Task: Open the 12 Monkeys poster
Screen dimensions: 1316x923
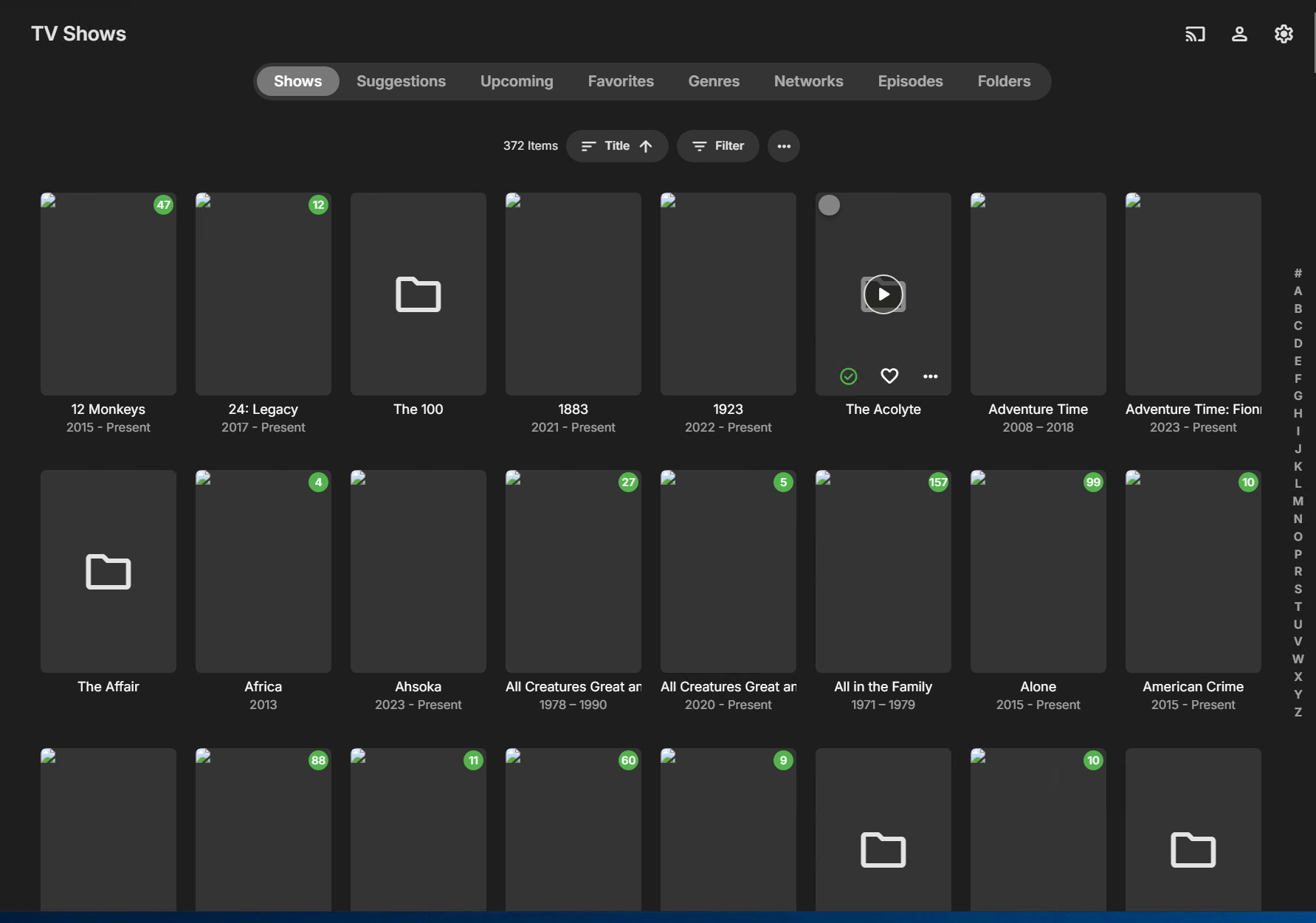Action: (108, 294)
